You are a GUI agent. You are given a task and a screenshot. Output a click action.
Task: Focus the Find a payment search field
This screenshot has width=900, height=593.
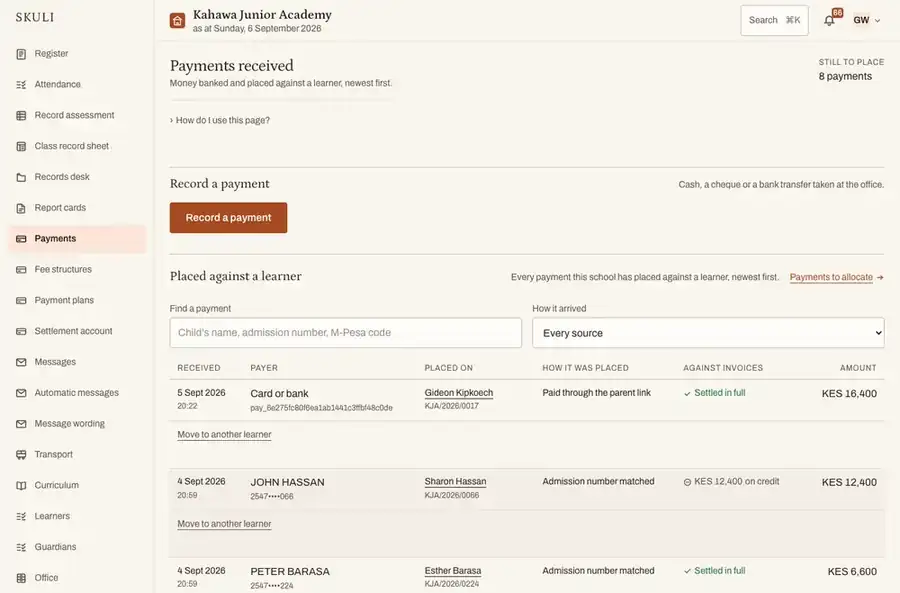point(346,333)
